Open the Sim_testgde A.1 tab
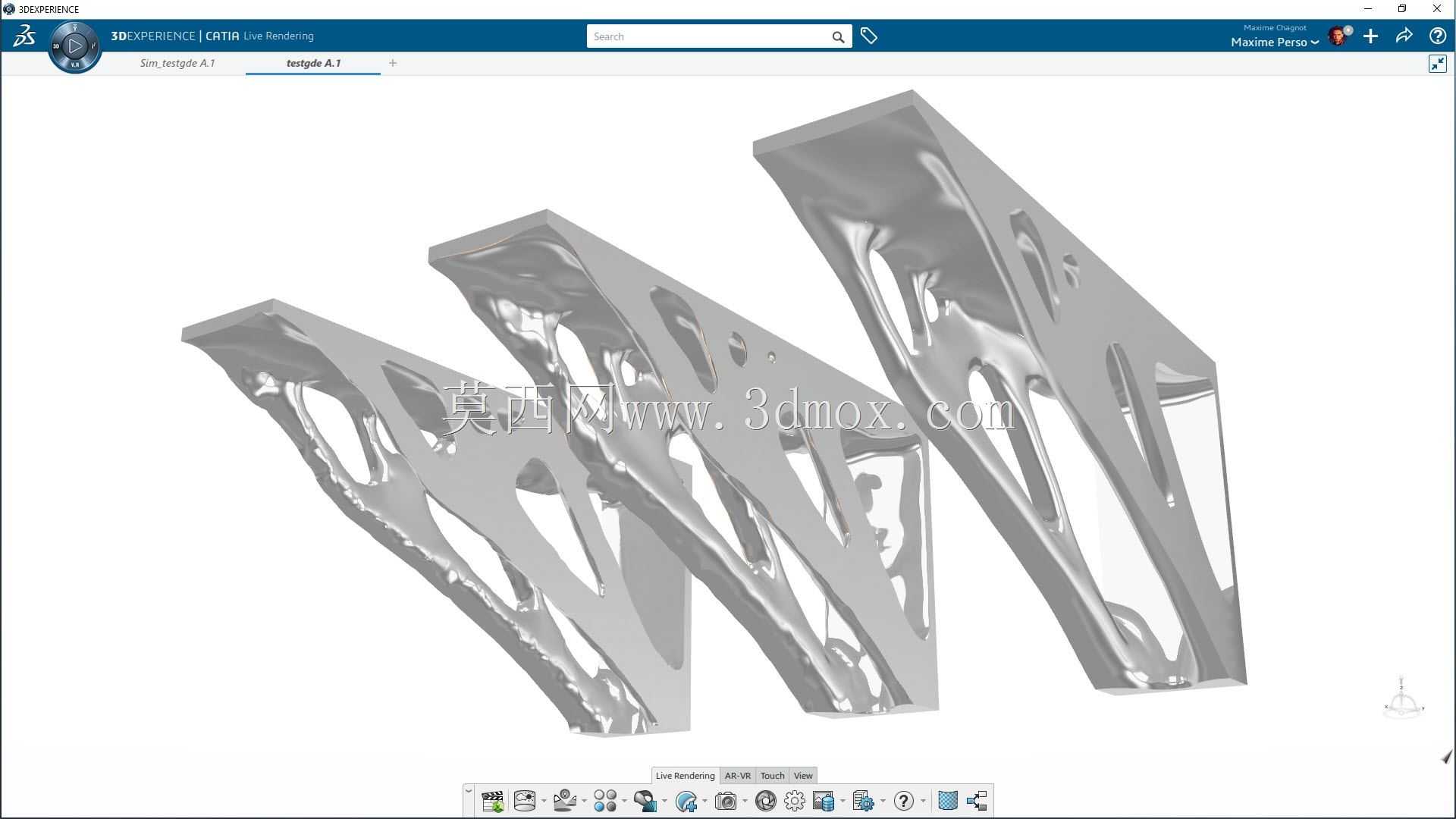Image resolution: width=1456 pixels, height=819 pixels. (x=177, y=63)
